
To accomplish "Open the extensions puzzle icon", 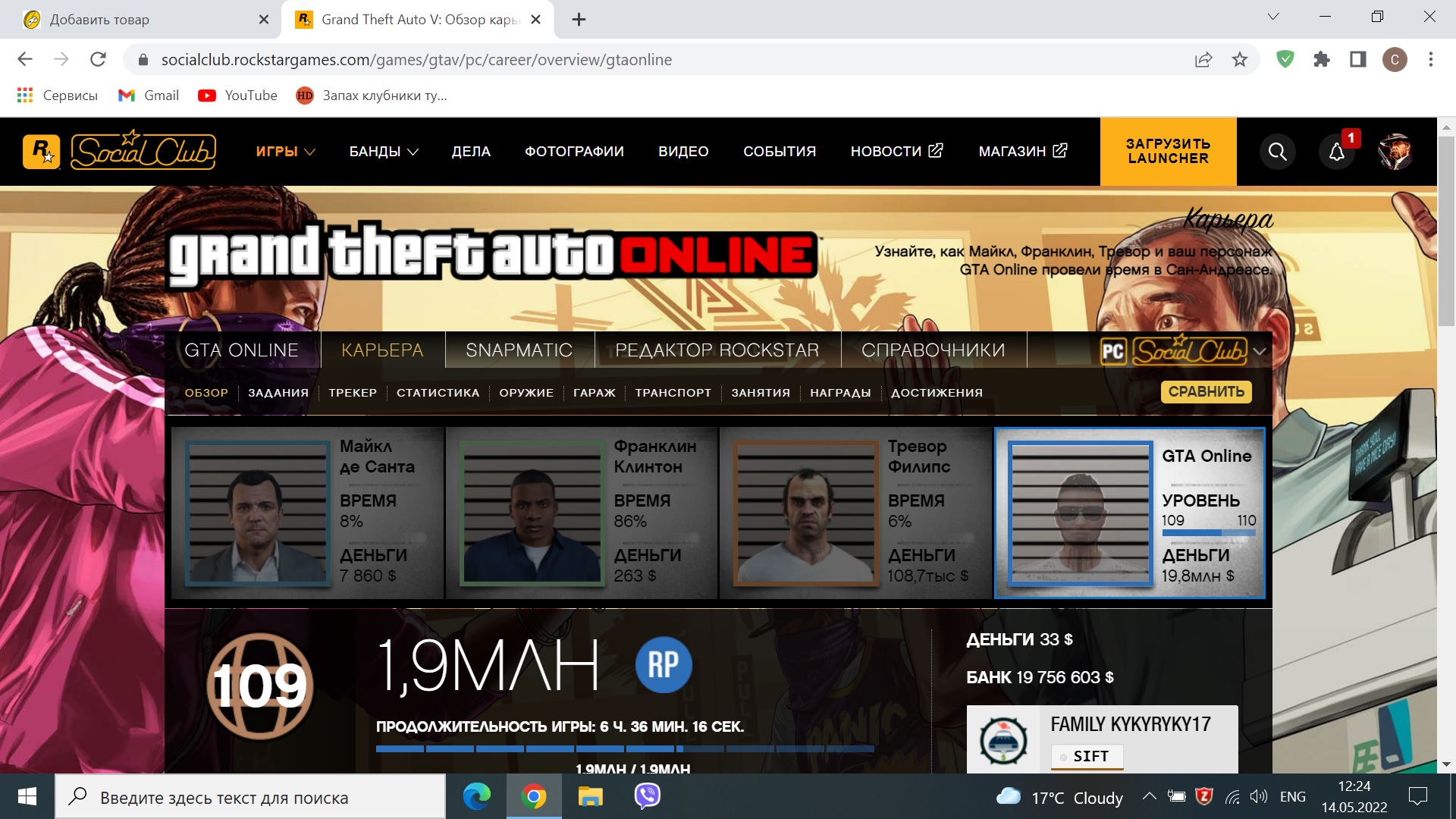I will tap(1322, 59).
